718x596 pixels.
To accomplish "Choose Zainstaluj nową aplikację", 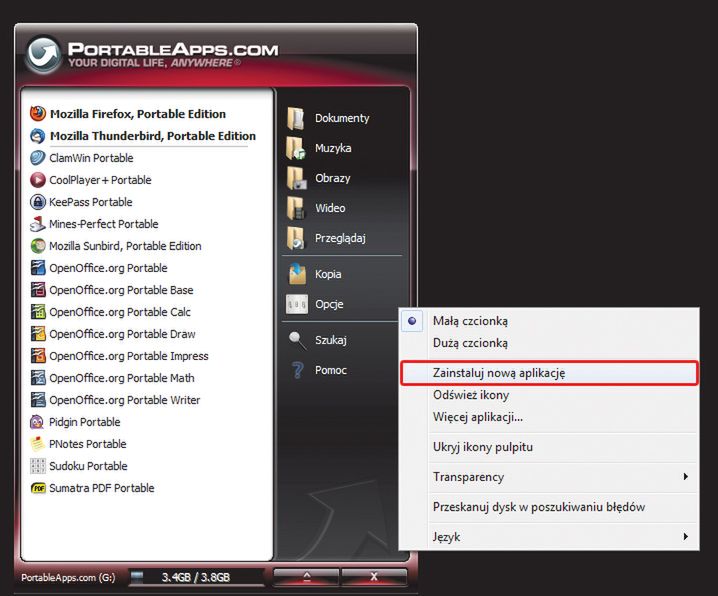I will 549,373.
